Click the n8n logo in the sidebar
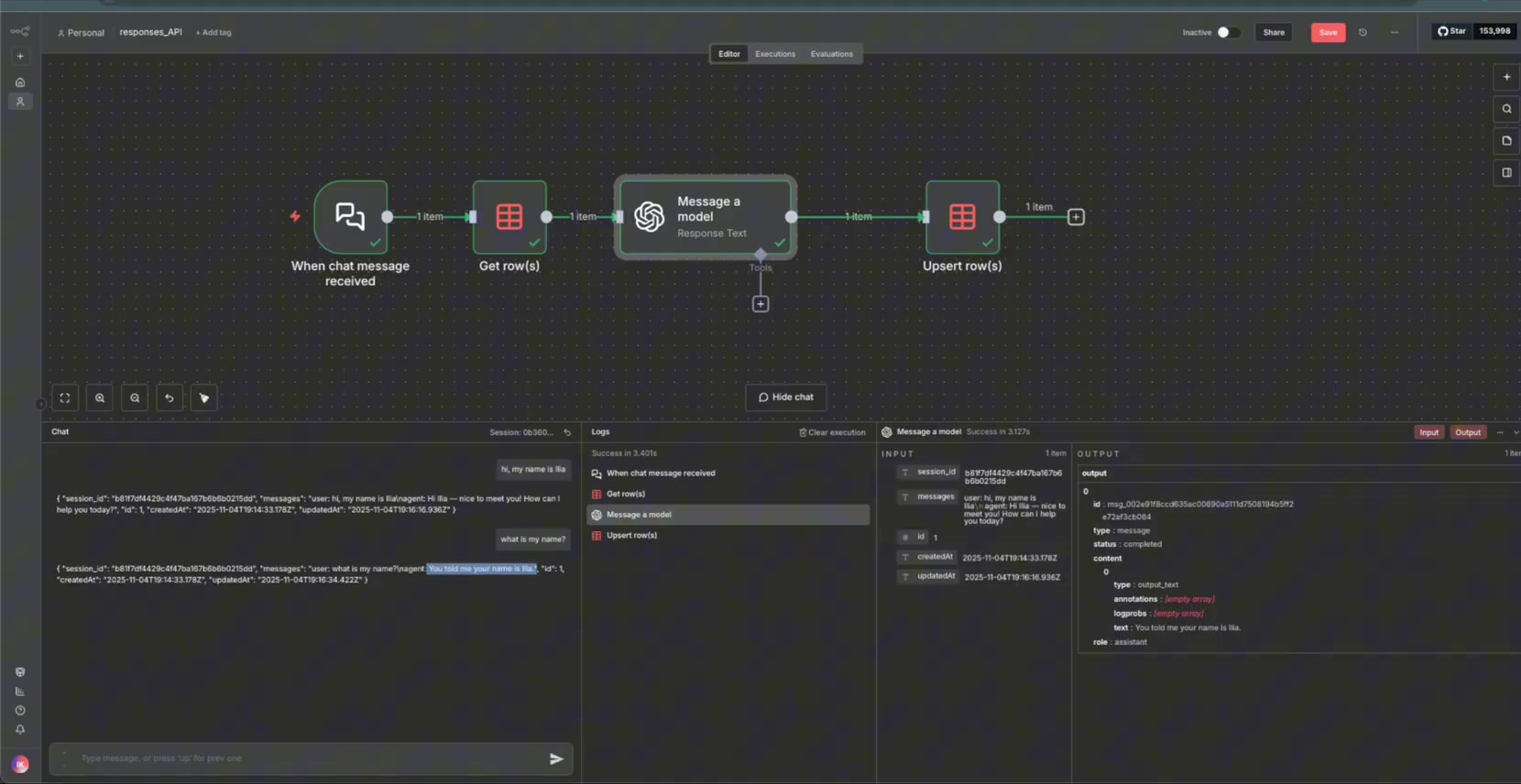 20,31
